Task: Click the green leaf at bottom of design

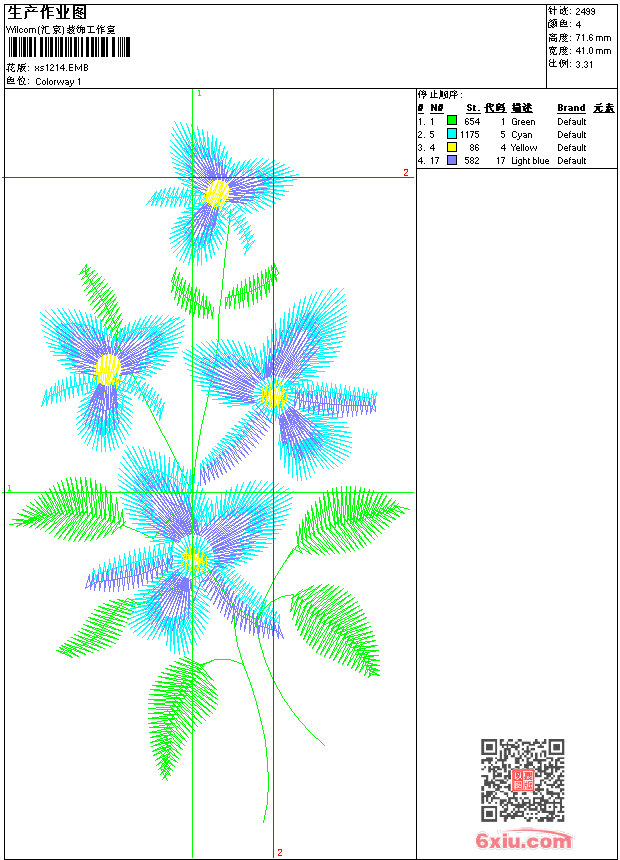Action: pos(181,716)
